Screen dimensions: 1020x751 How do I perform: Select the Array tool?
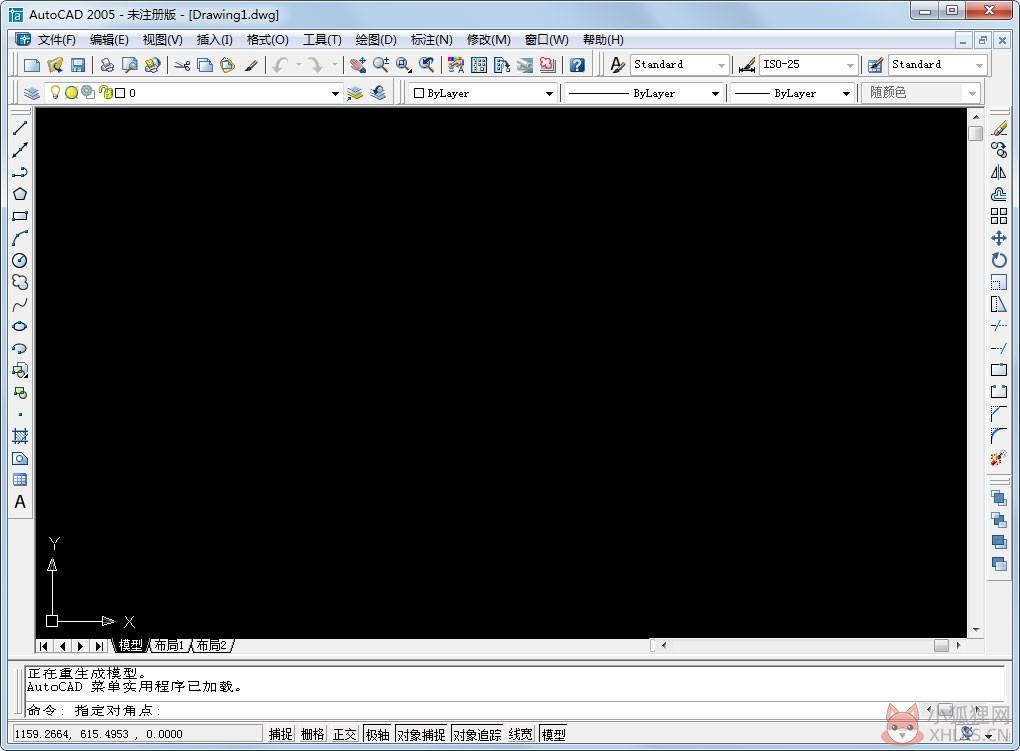pyautogui.click(x=999, y=216)
